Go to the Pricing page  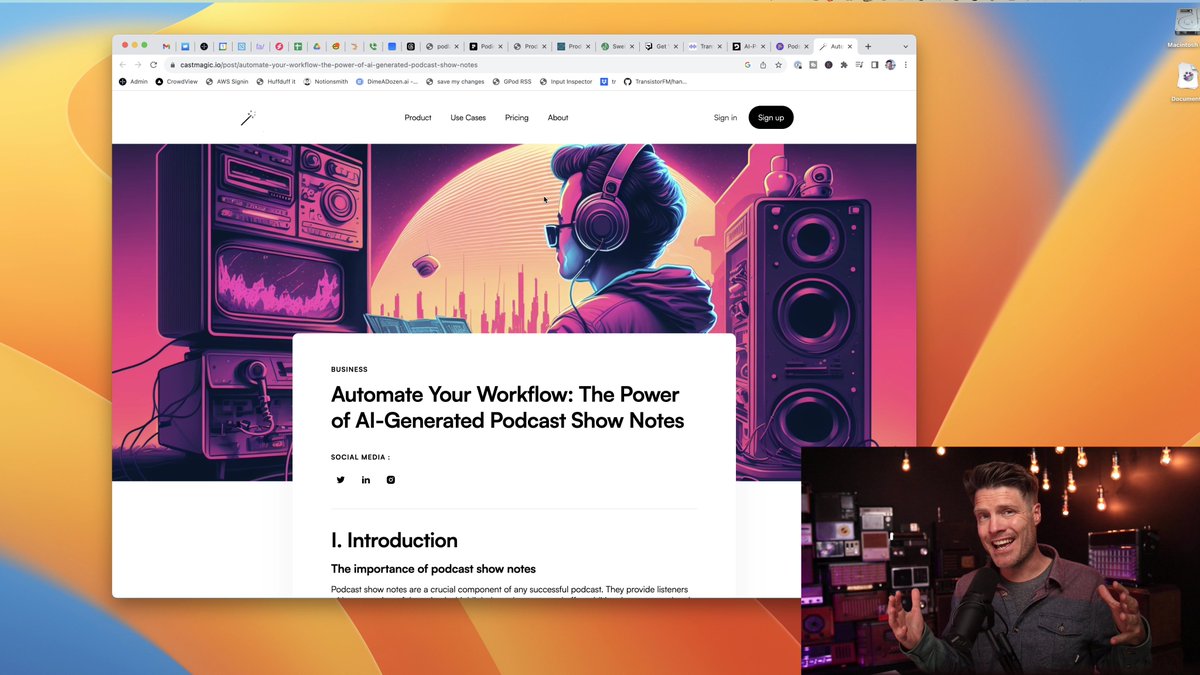click(x=517, y=118)
